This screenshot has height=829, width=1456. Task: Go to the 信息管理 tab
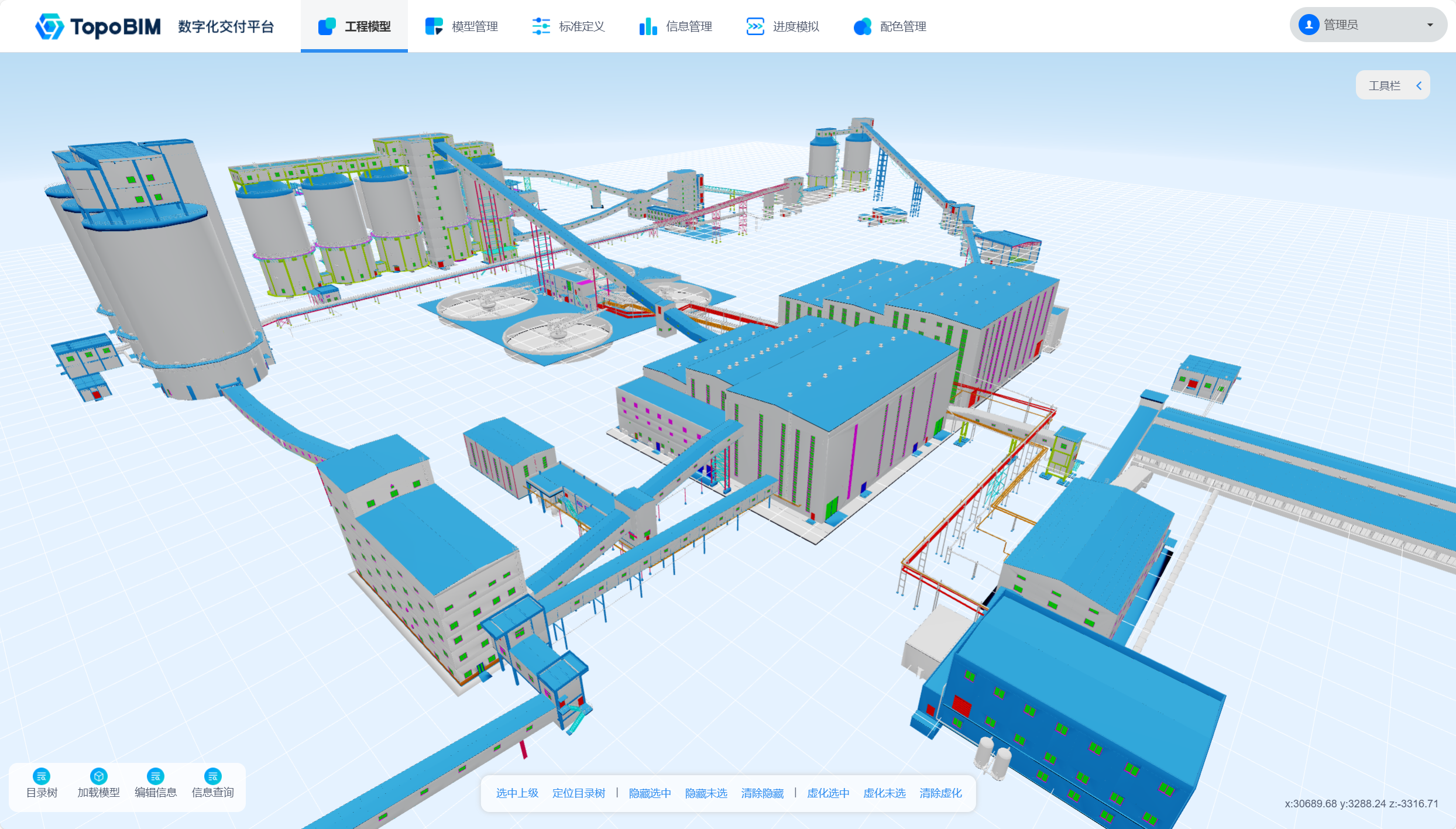click(676, 26)
